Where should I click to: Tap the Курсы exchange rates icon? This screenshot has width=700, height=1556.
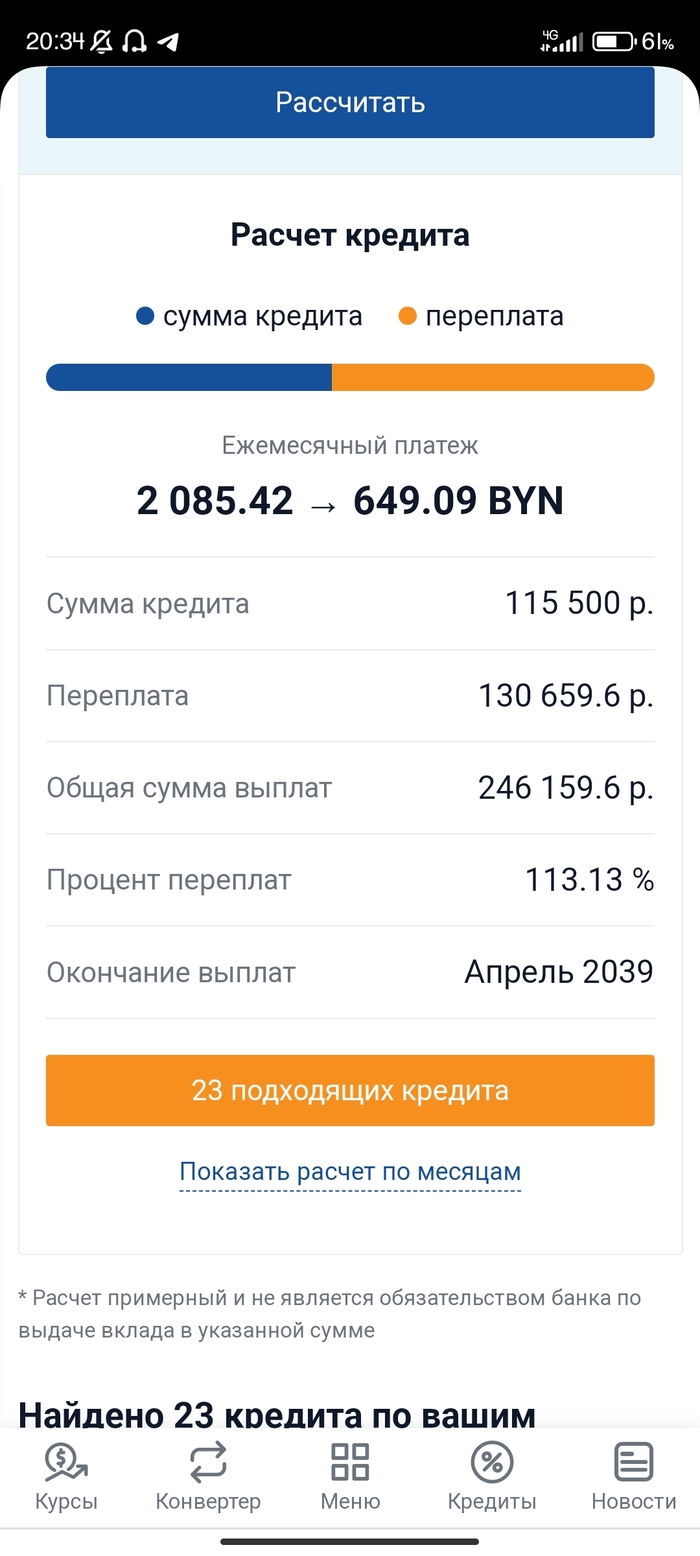pos(66,1463)
